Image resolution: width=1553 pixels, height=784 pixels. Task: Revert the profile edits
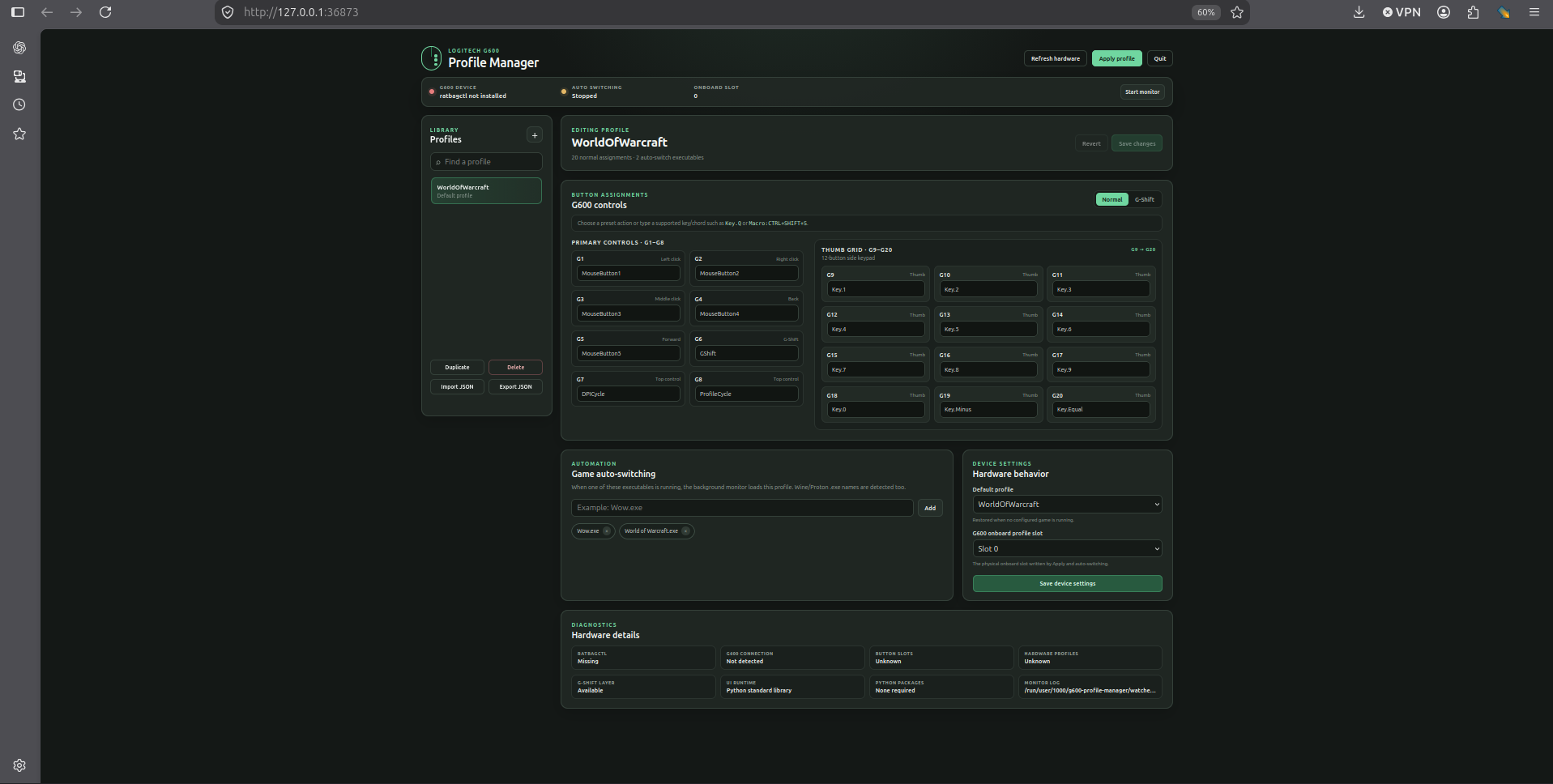[1091, 143]
